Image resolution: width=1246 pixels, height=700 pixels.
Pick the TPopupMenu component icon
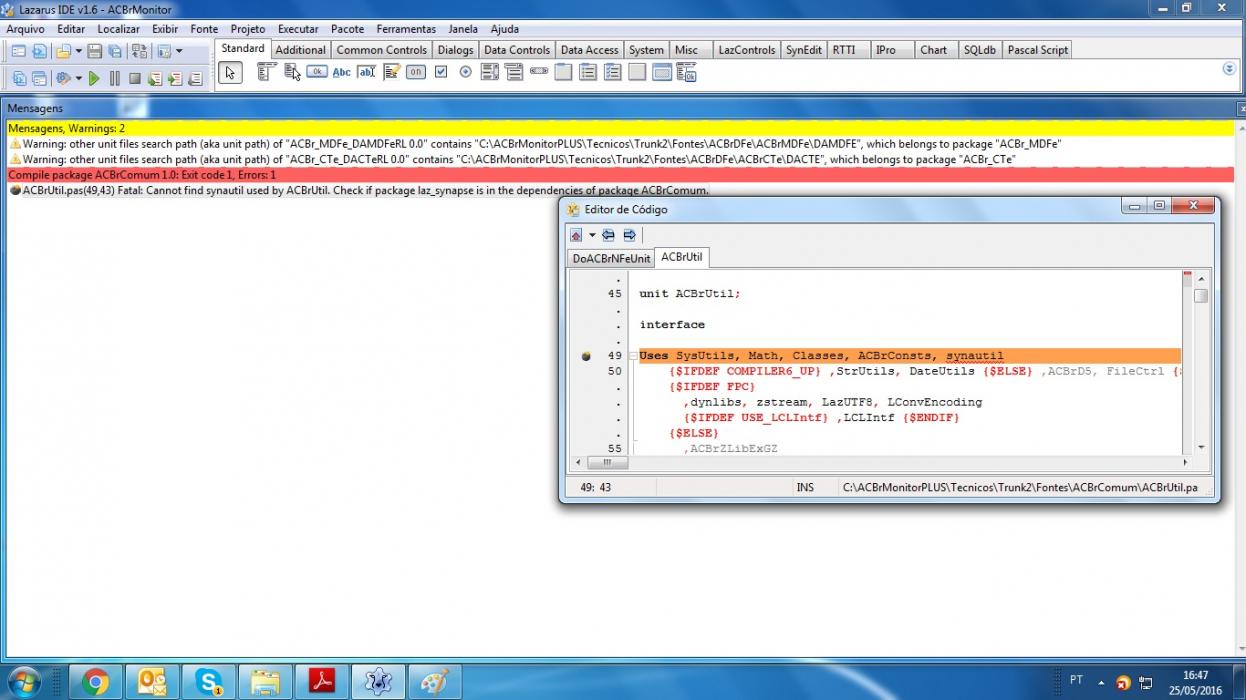(292, 72)
